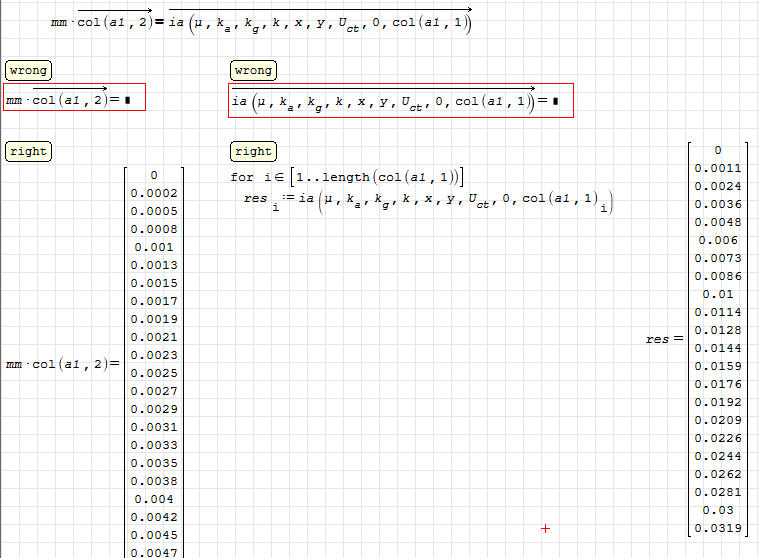Image resolution: width=759 pixels, height=558 pixels.
Task: Select the 0.01 entry in the res vector
Action: (x=718, y=294)
